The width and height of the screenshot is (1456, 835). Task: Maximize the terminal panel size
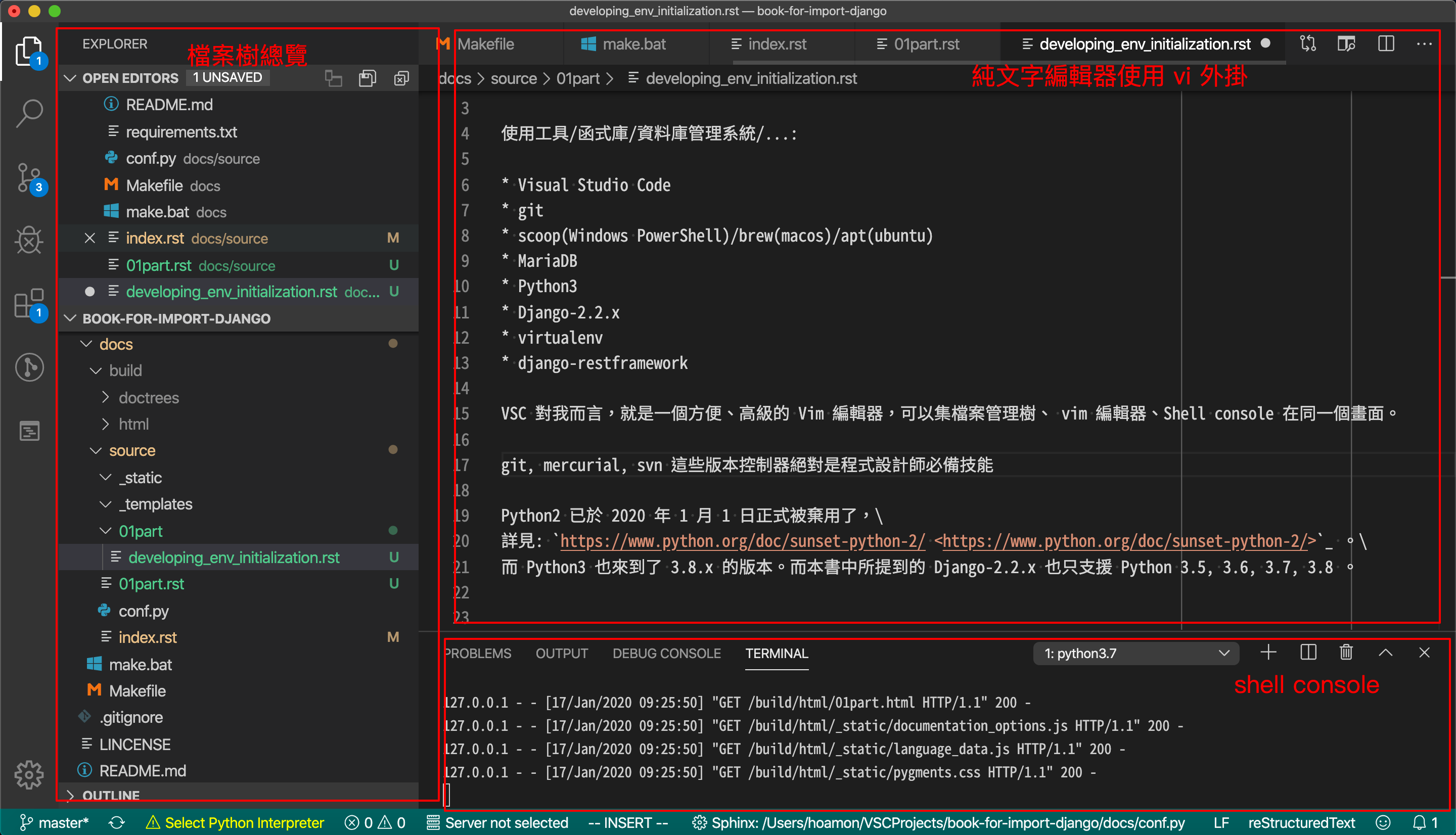pos(1385,653)
